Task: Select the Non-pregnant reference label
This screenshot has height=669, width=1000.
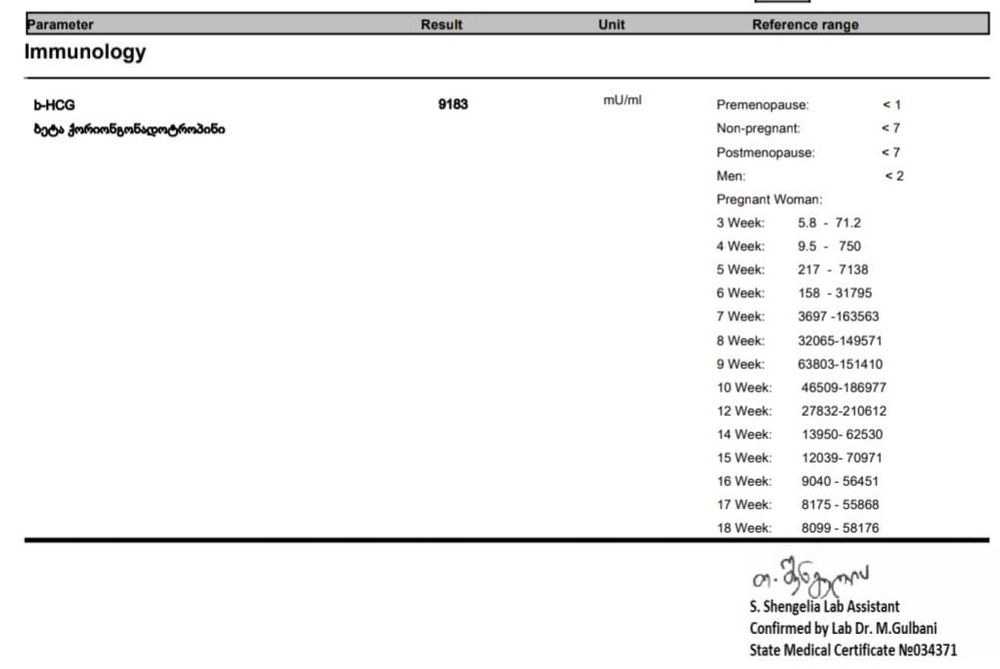Action: (x=758, y=128)
